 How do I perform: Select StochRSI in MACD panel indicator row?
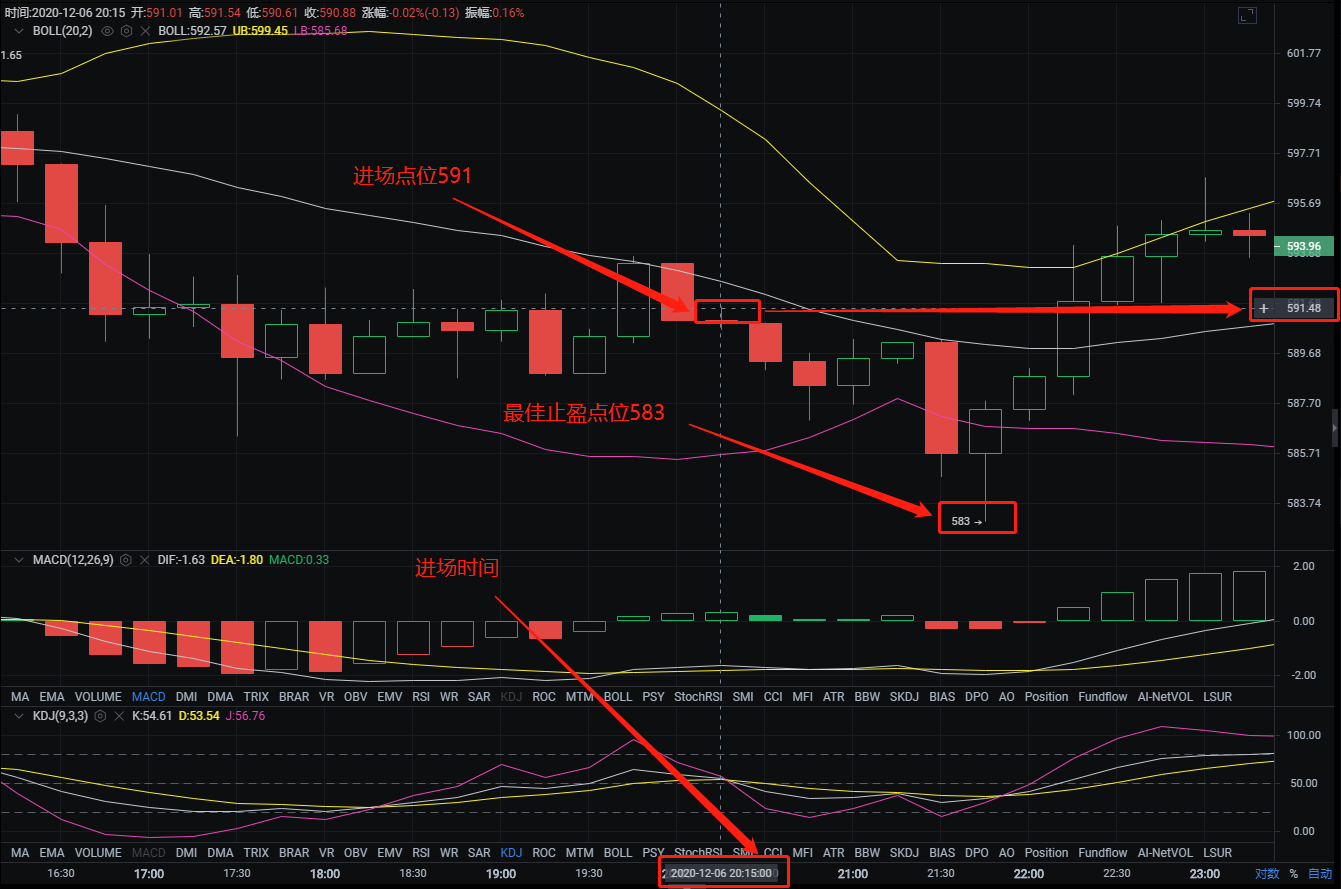699,696
